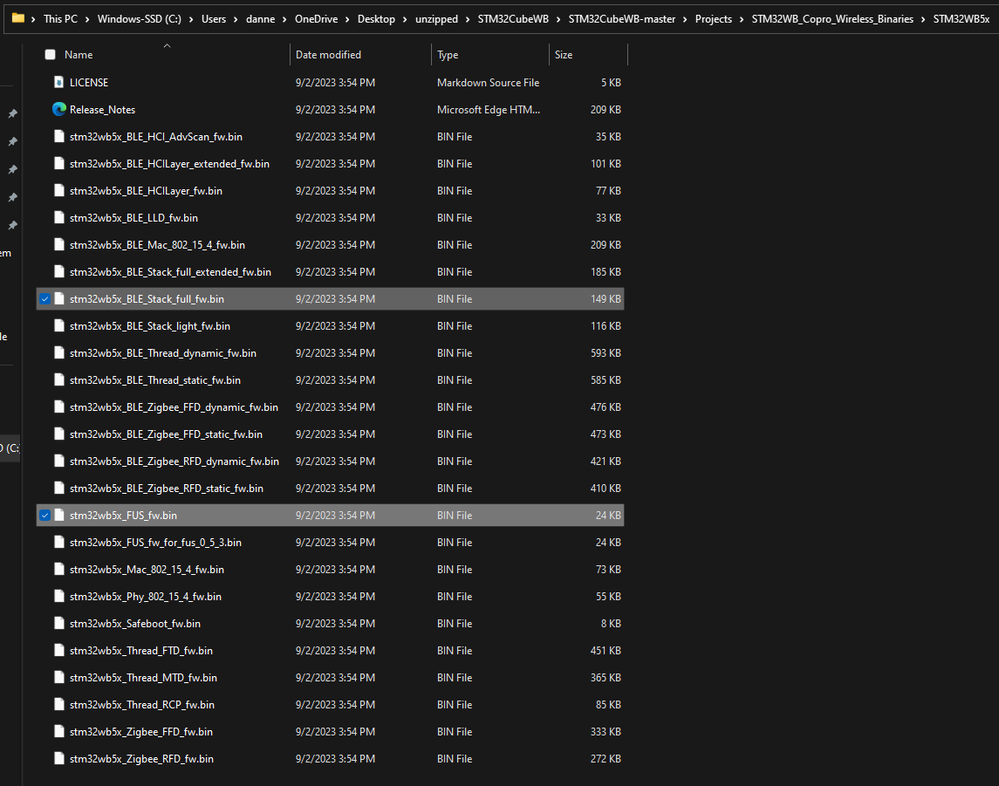Click file icon of stm32wb5x_BLE_Stack_full_extended_fw.bin
This screenshot has height=786, width=999.
pyautogui.click(x=59, y=271)
